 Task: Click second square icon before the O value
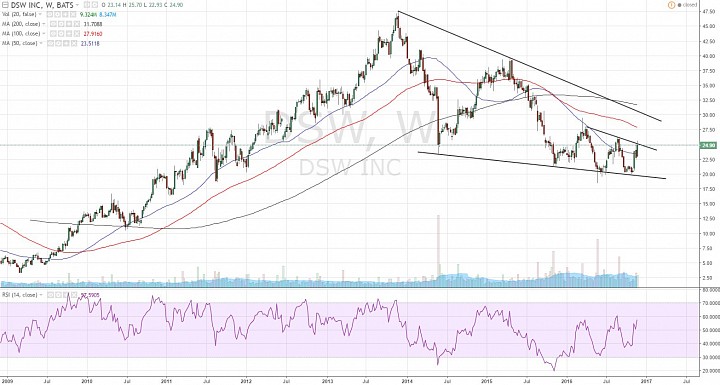pos(95,5)
